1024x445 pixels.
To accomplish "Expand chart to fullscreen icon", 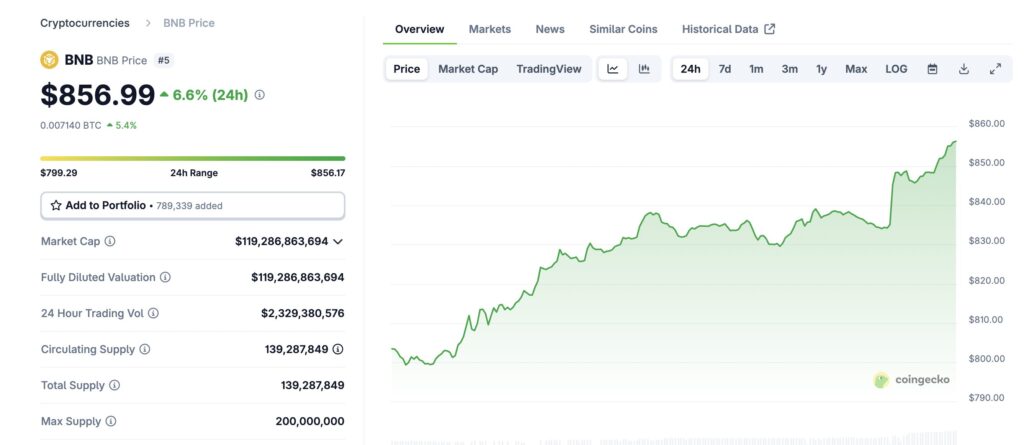I will tap(995, 69).
